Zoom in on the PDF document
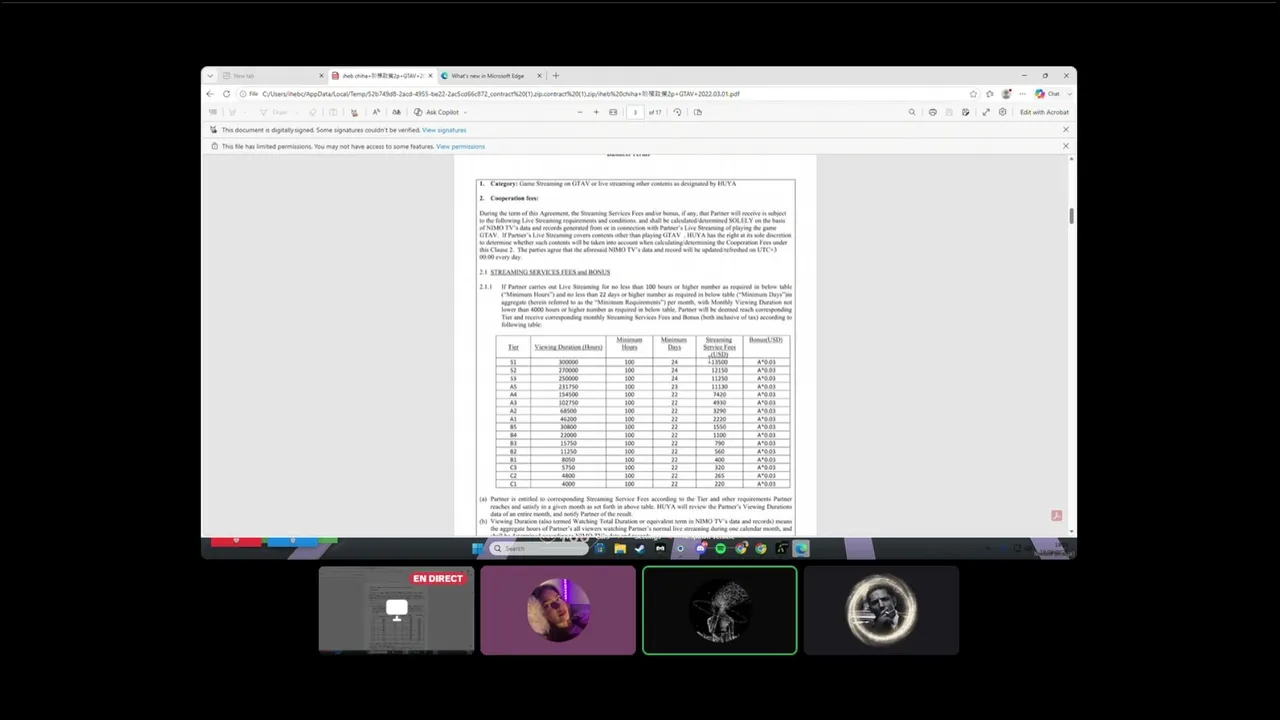Viewport: 1280px width, 720px height. [596, 112]
